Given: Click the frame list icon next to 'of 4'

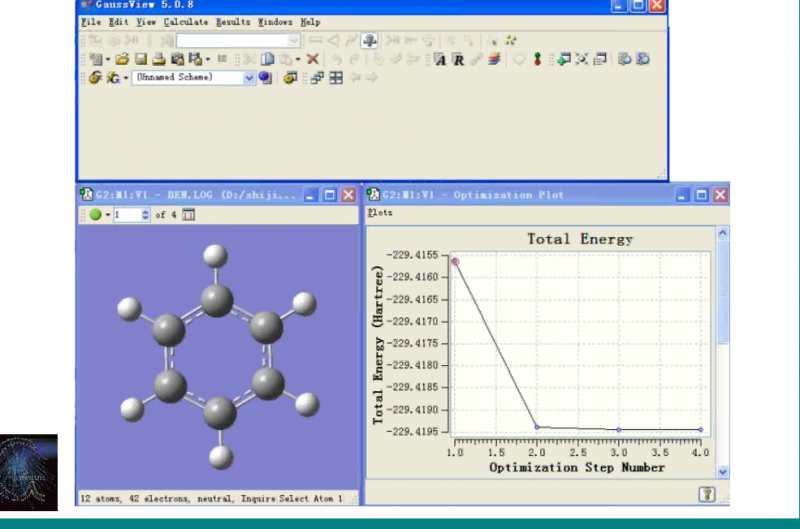Looking at the screenshot, I should click(189, 215).
